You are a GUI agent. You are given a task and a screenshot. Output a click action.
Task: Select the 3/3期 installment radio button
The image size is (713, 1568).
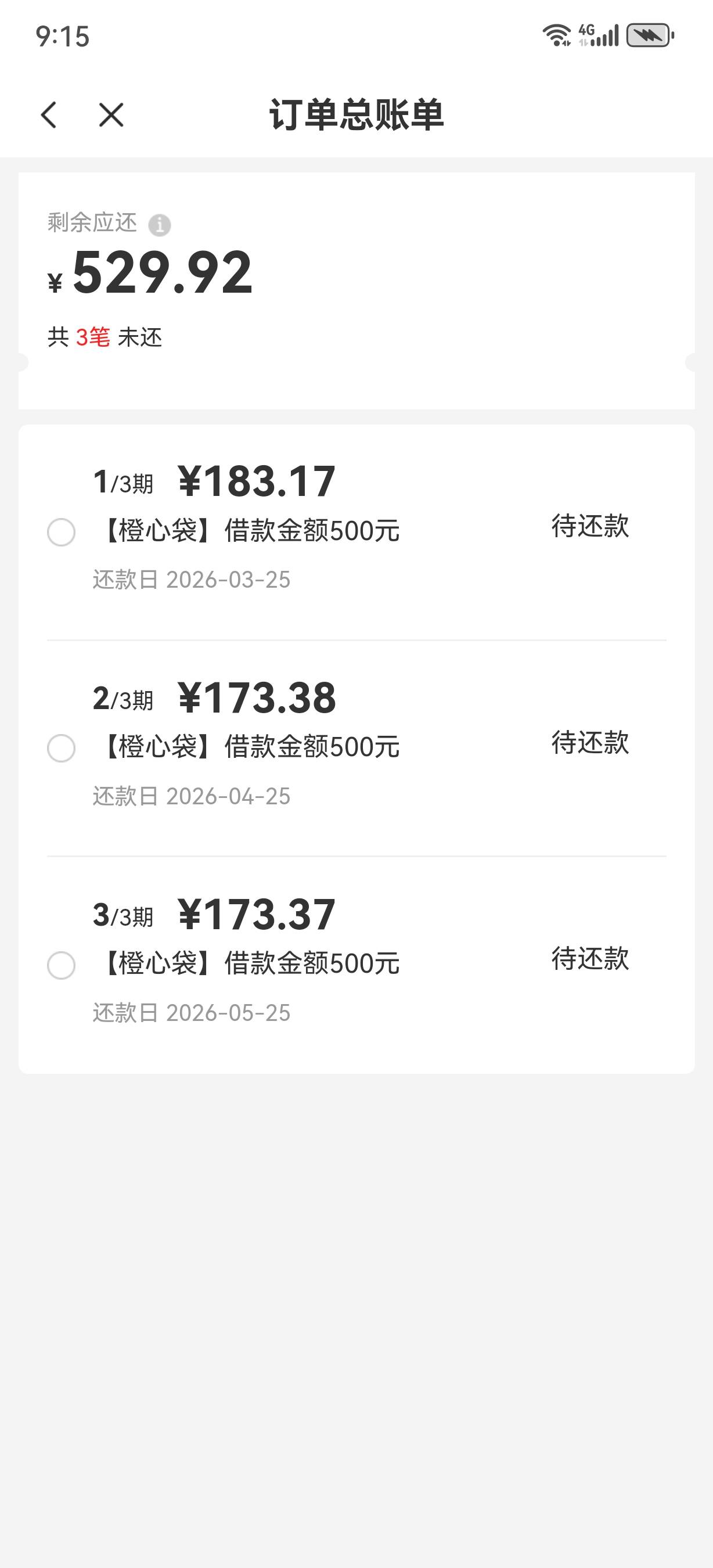[62, 965]
